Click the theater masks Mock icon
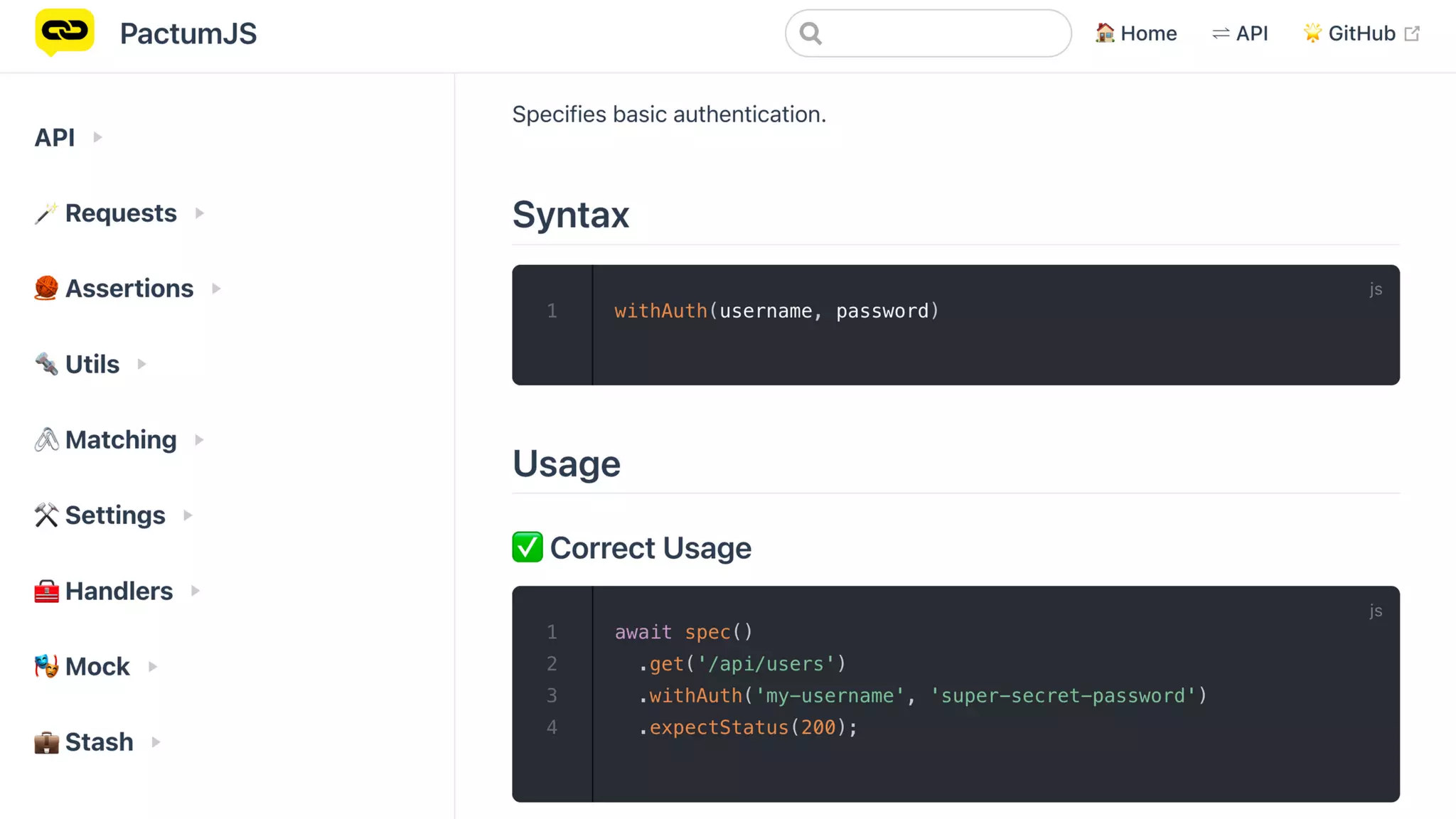This screenshot has width=1456, height=819. tap(46, 667)
